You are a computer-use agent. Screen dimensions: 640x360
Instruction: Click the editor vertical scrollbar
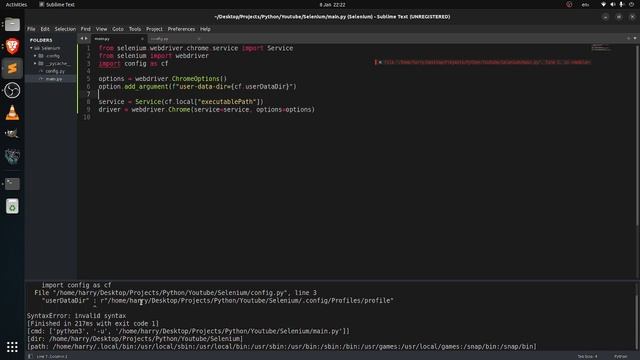coord(637,135)
